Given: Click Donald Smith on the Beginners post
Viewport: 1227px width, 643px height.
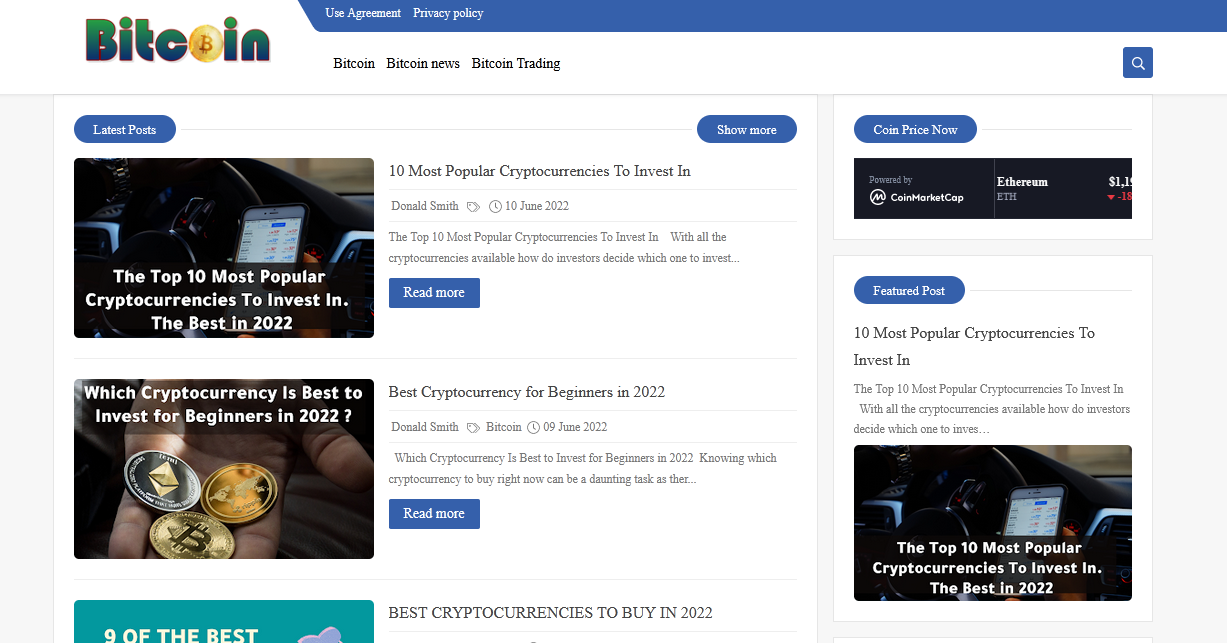Looking at the screenshot, I should [425, 427].
